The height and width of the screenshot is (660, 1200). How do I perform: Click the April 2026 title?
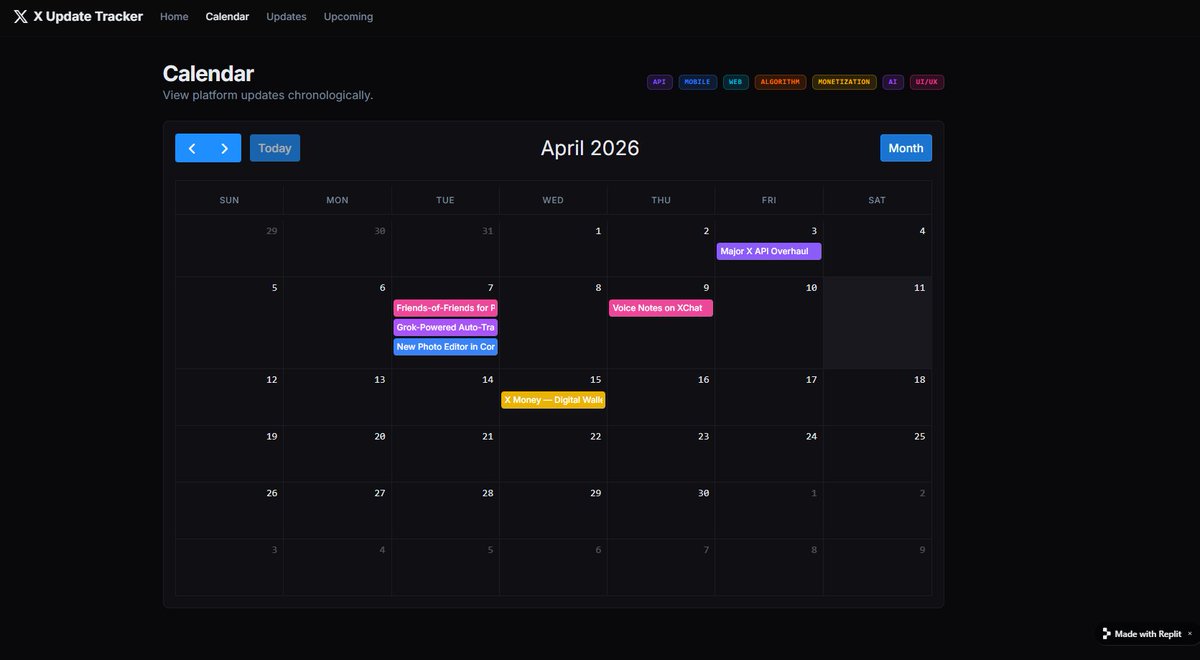click(x=590, y=148)
